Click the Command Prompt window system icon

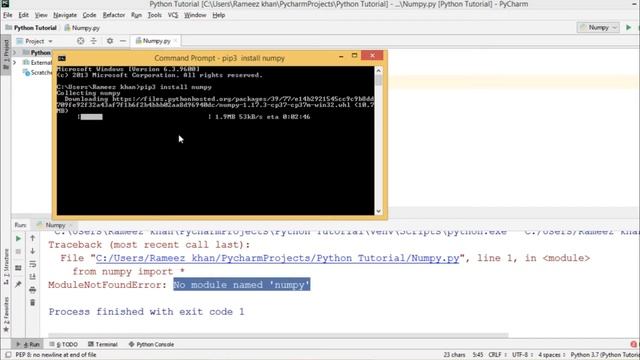(x=62, y=58)
